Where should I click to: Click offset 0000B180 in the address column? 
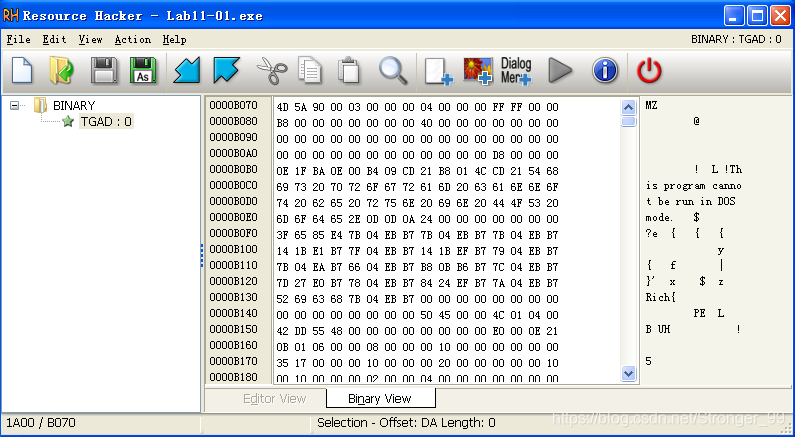pos(234,377)
